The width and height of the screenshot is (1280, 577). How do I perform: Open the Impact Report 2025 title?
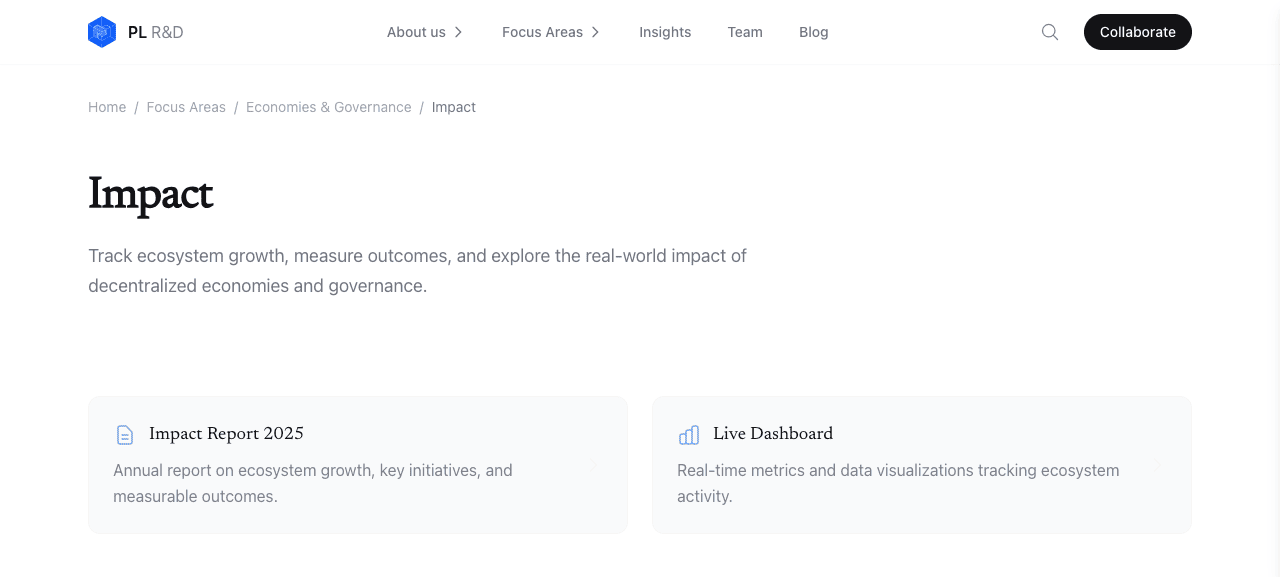coord(226,434)
